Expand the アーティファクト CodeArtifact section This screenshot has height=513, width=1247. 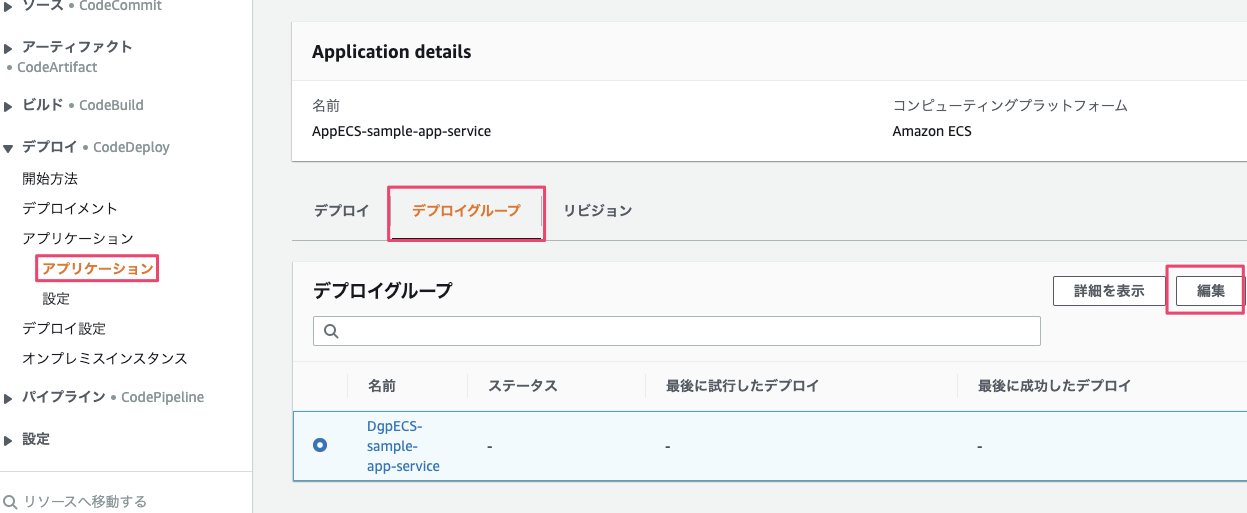pos(9,47)
